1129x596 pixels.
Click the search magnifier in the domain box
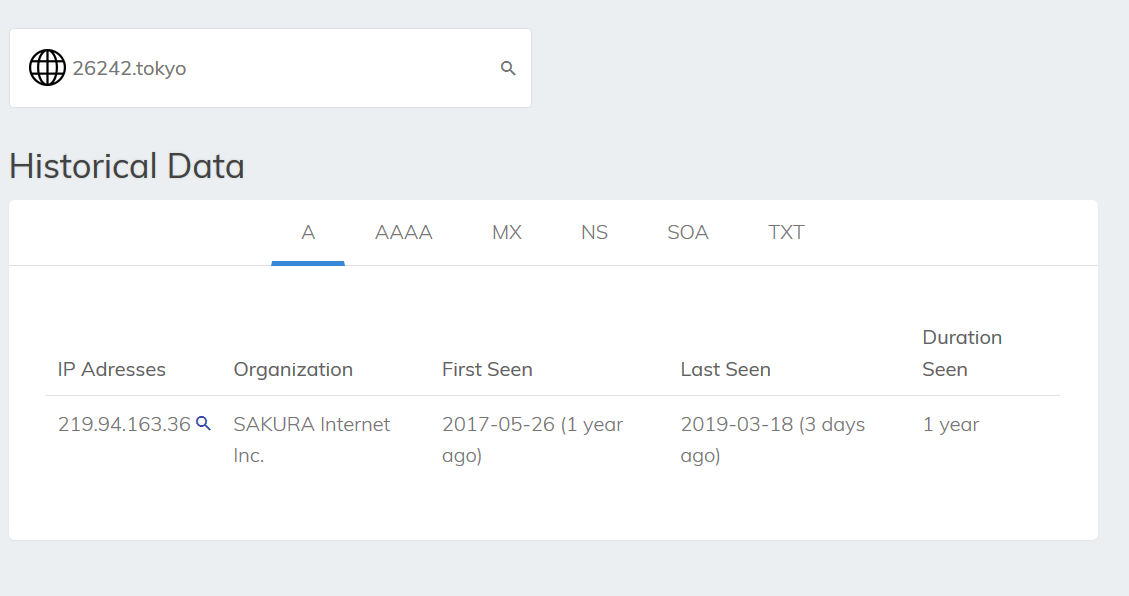(508, 68)
